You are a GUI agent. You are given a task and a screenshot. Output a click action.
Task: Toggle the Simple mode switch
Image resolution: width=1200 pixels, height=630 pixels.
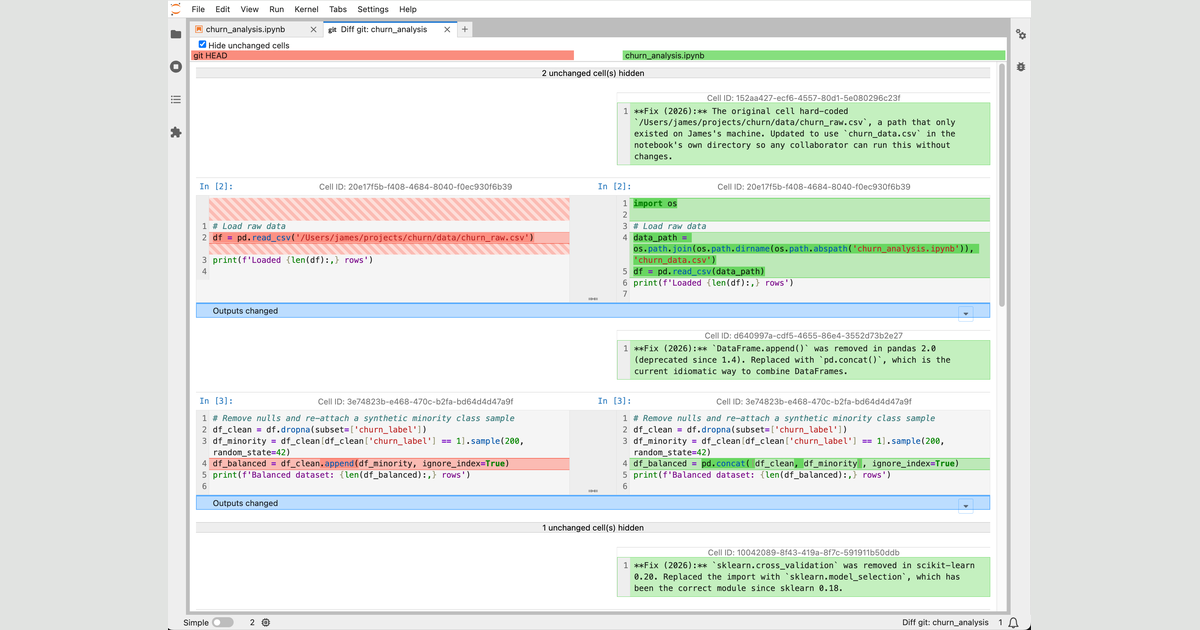(x=222, y=623)
